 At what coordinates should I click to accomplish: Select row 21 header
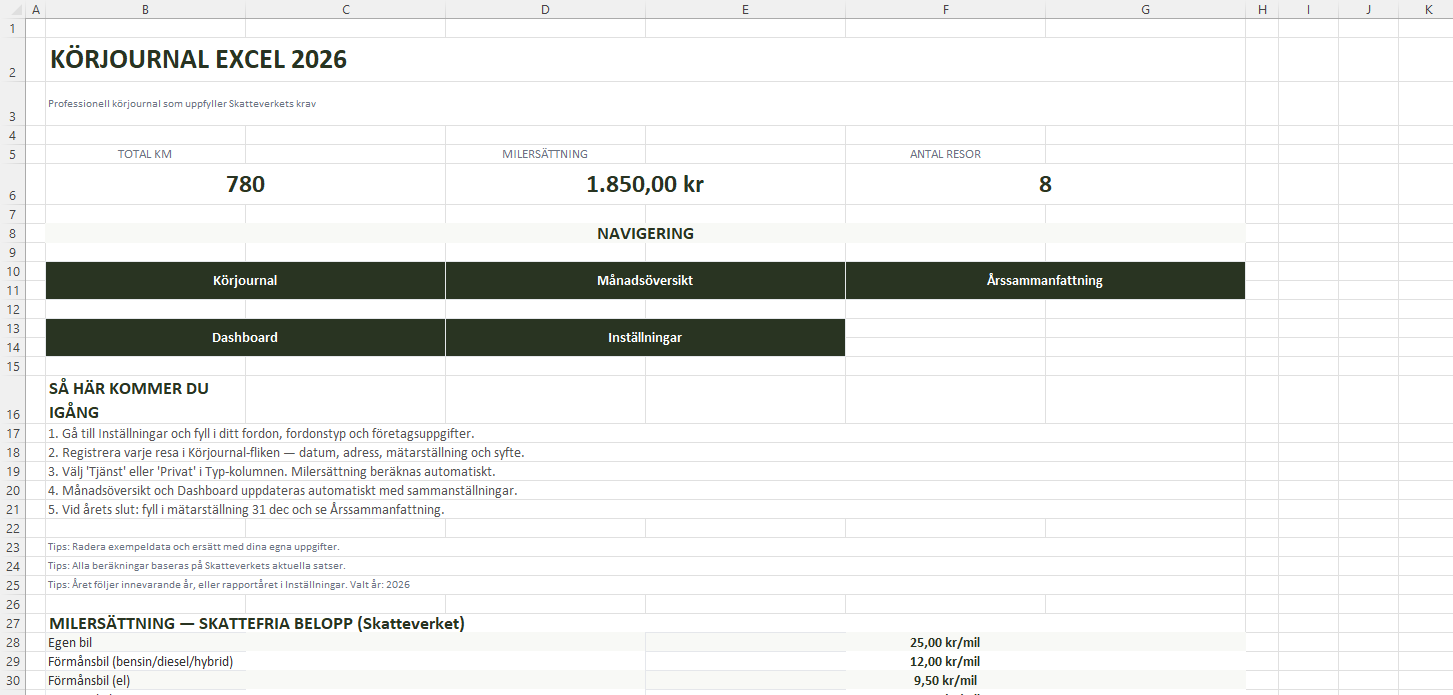coord(11,509)
